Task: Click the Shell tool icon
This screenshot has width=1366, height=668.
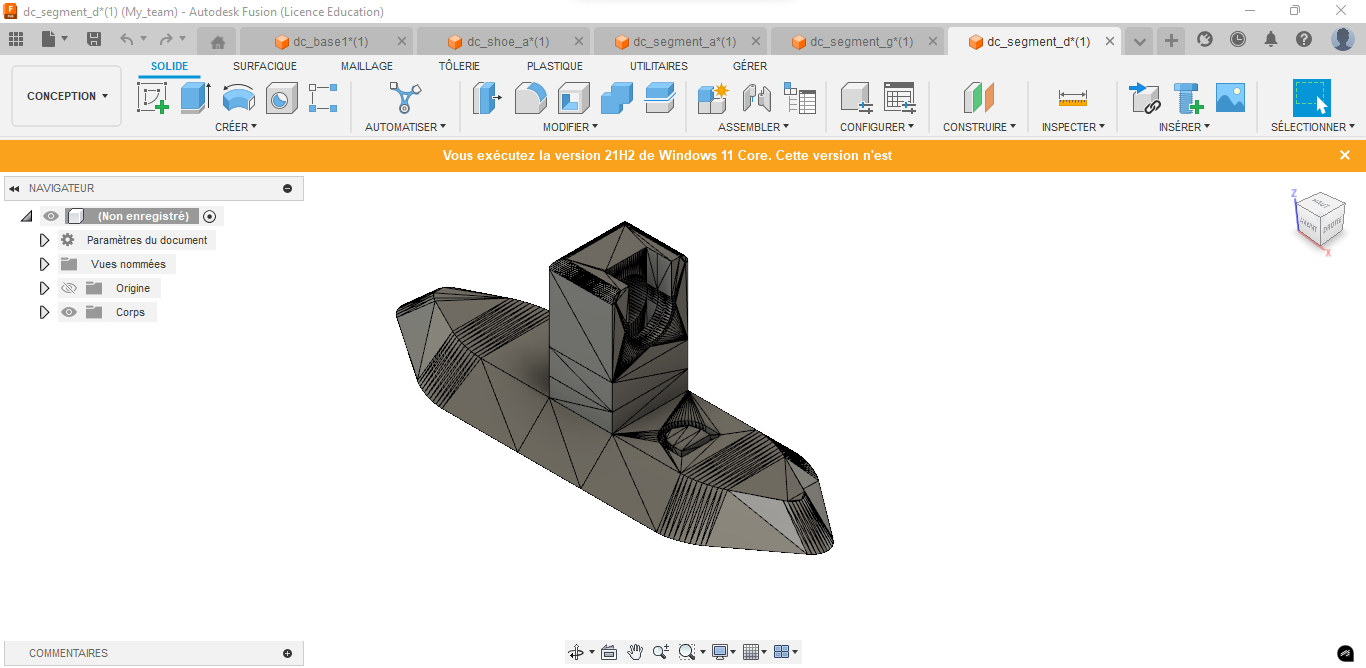Action: coord(573,98)
